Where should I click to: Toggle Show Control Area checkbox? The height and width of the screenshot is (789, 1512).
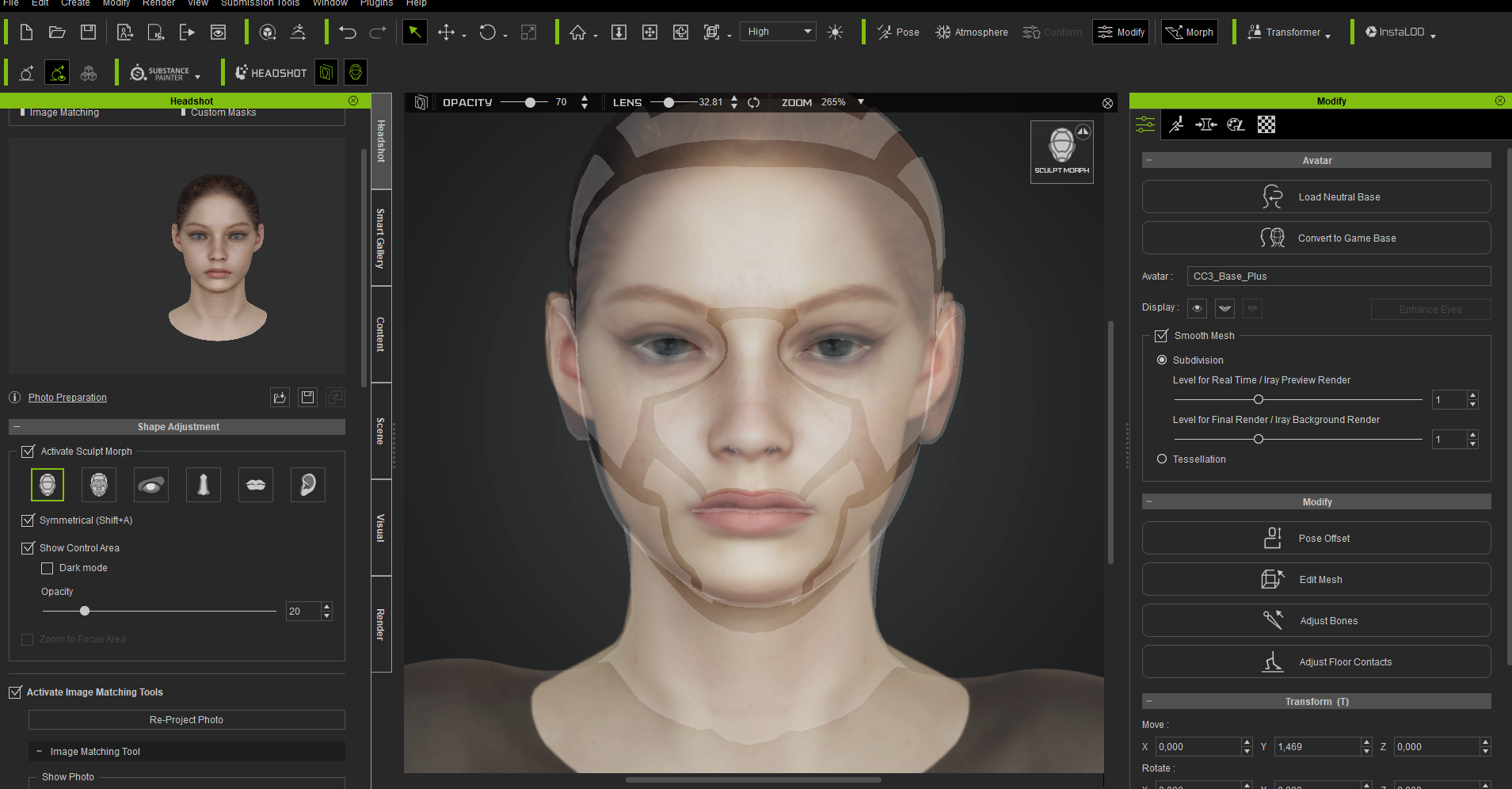(x=29, y=548)
